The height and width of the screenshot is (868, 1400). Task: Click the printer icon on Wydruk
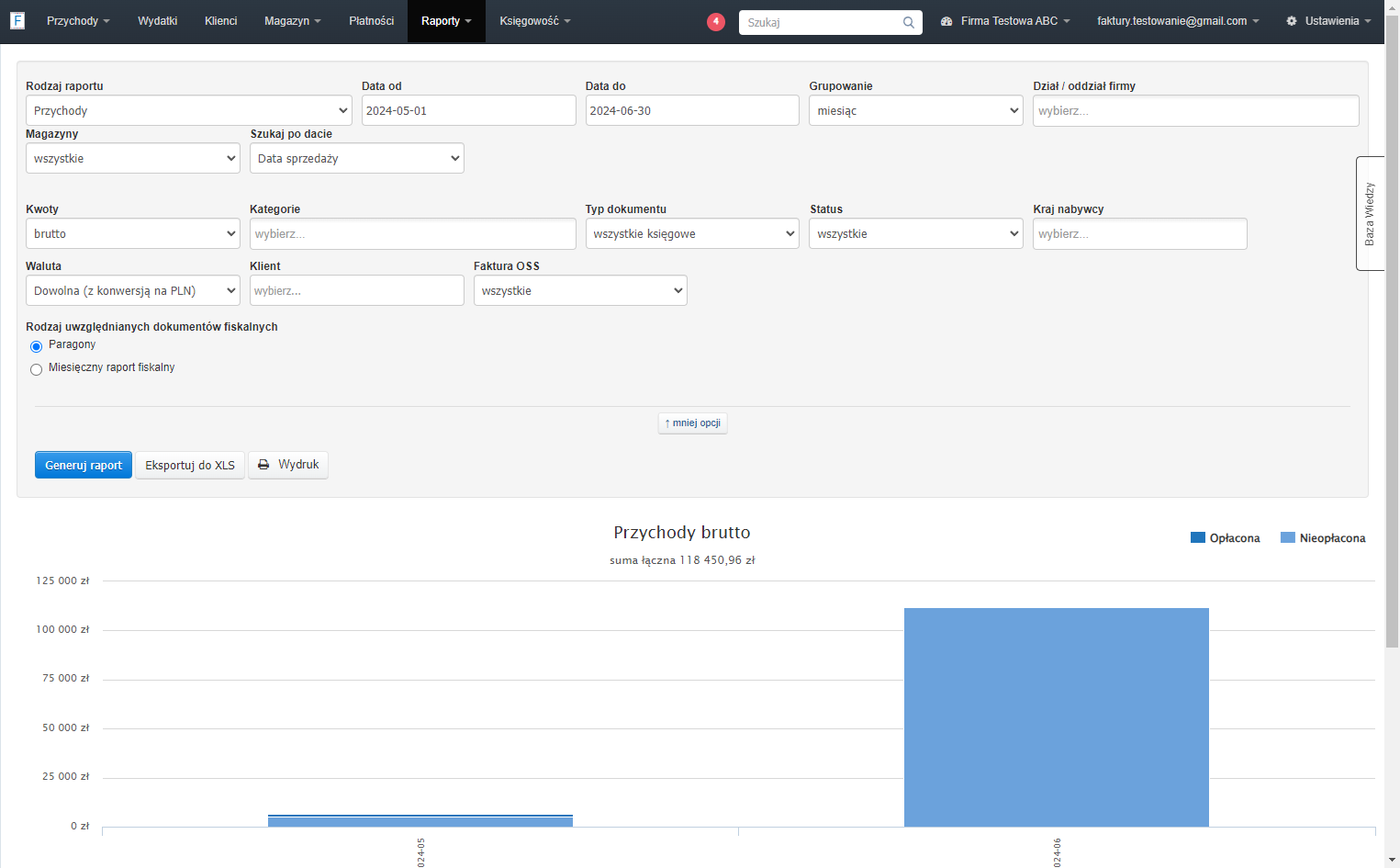click(263, 465)
